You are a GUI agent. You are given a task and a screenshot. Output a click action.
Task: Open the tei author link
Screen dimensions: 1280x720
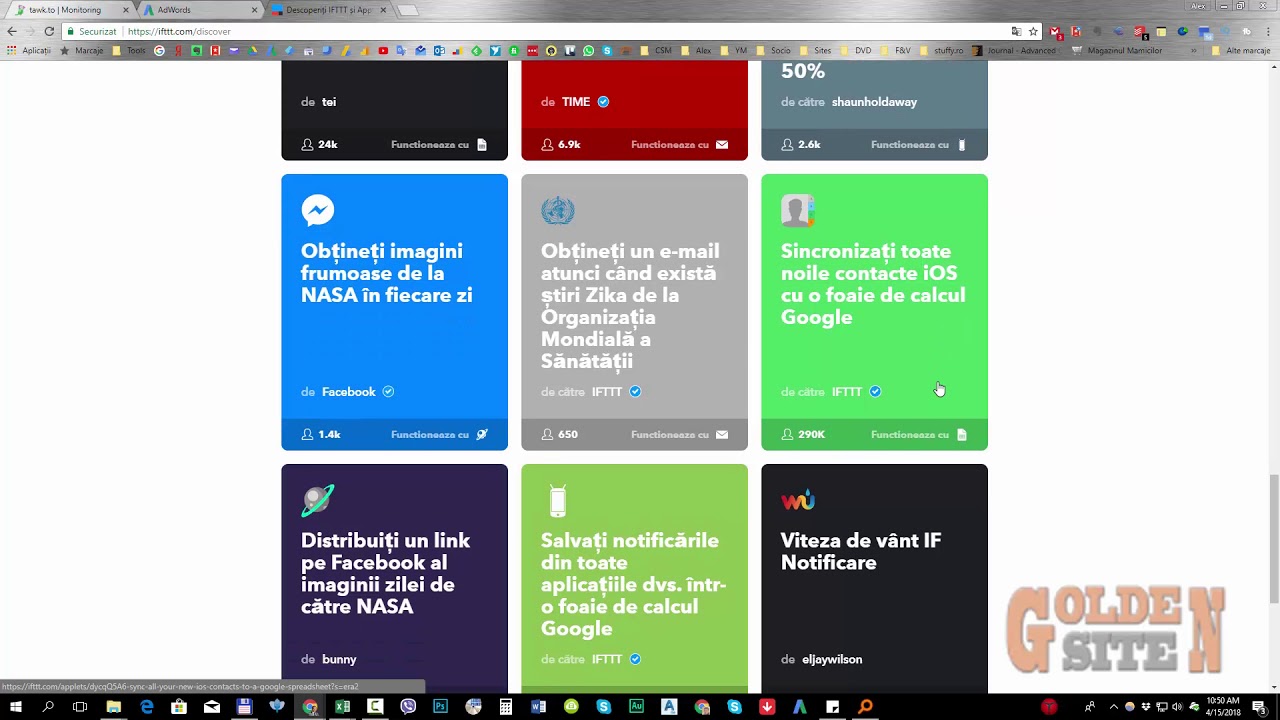click(329, 102)
